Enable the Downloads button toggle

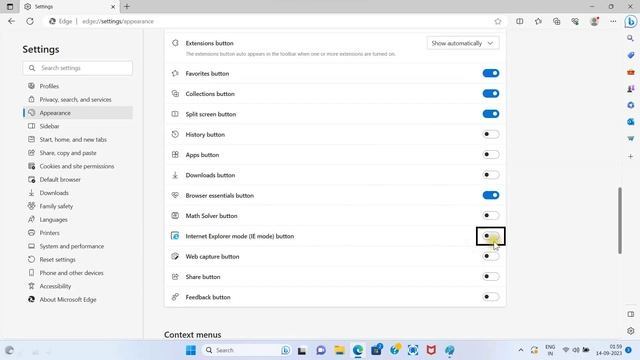[491, 175]
